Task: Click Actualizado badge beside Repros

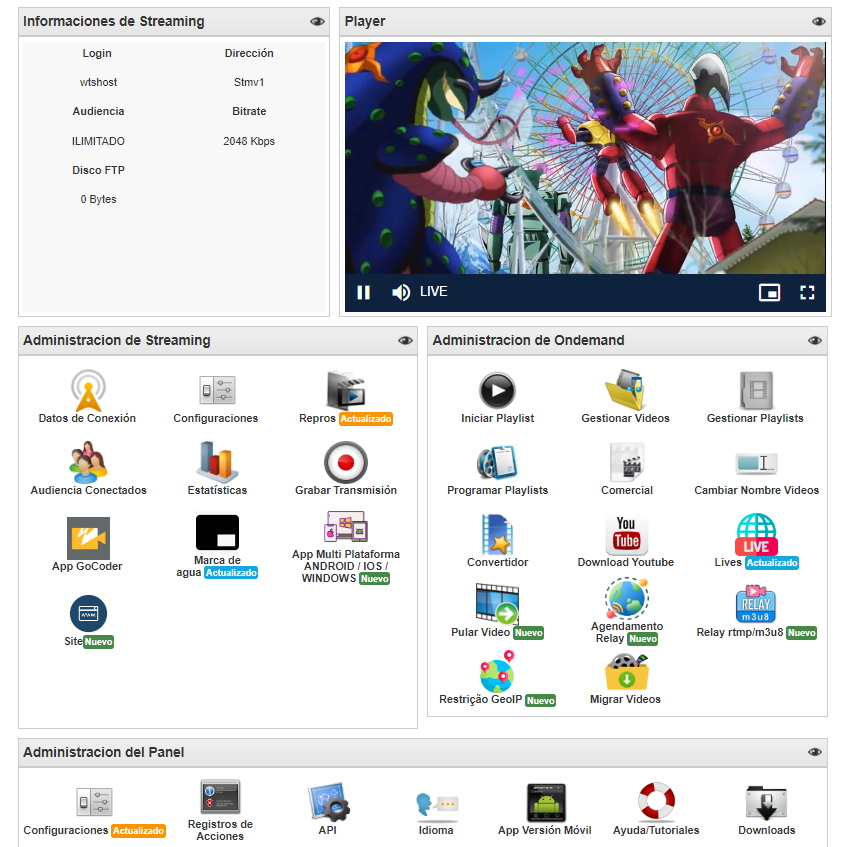Action: coord(366,419)
